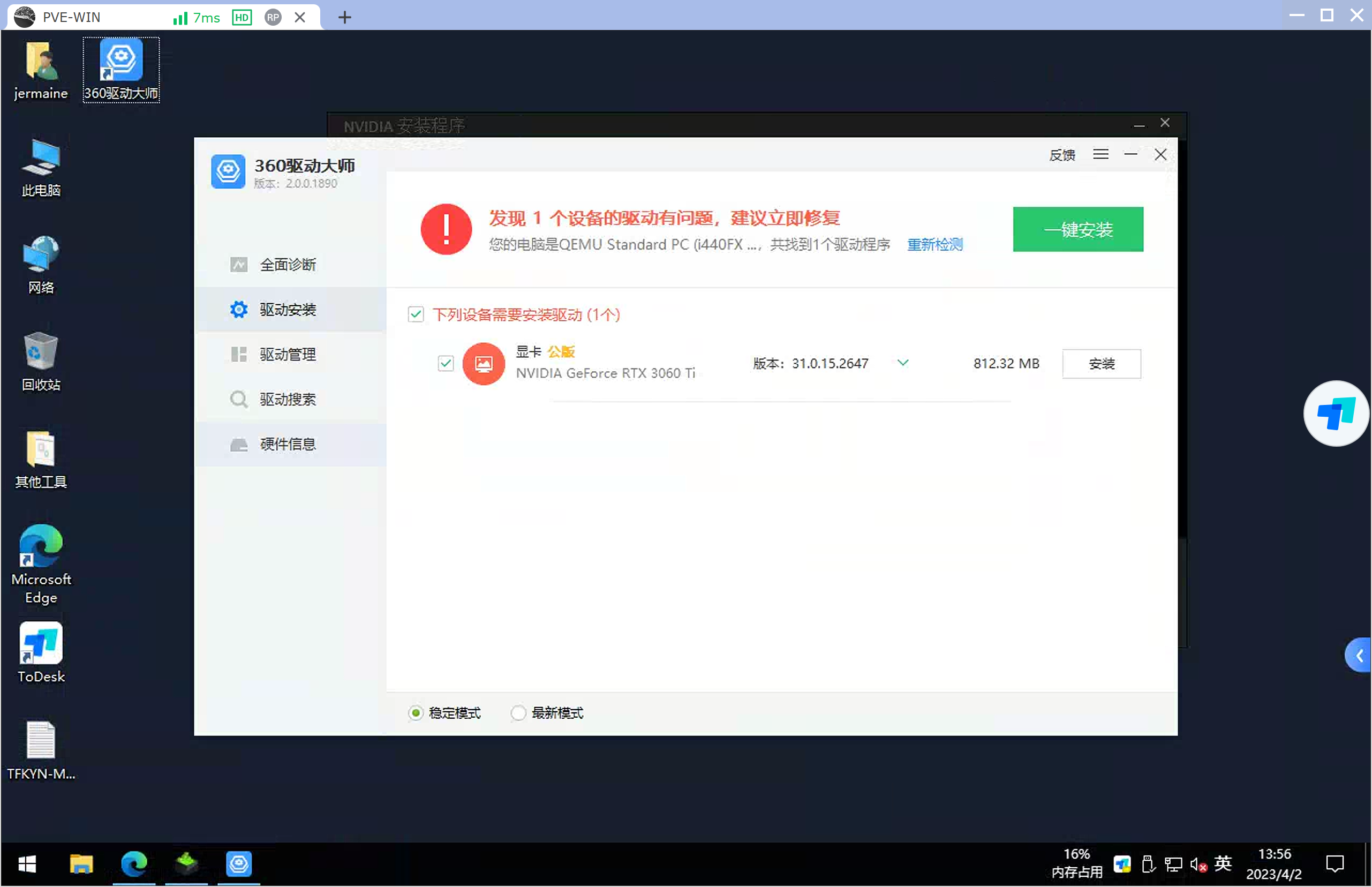Launch ToDesk from desktop shortcut
The width and height of the screenshot is (1372, 887).
click(40, 652)
